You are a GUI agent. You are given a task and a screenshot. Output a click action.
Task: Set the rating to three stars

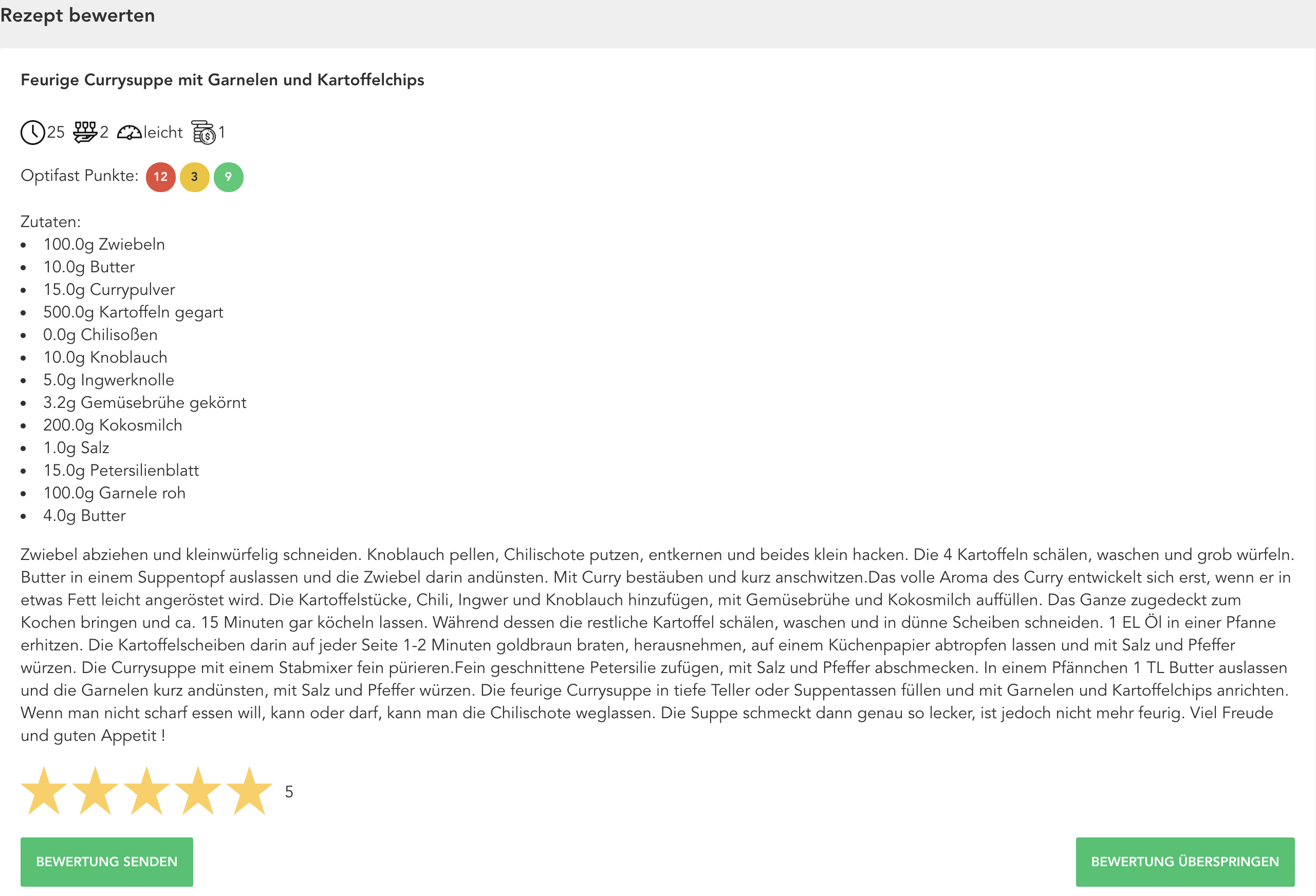(x=146, y=791)
